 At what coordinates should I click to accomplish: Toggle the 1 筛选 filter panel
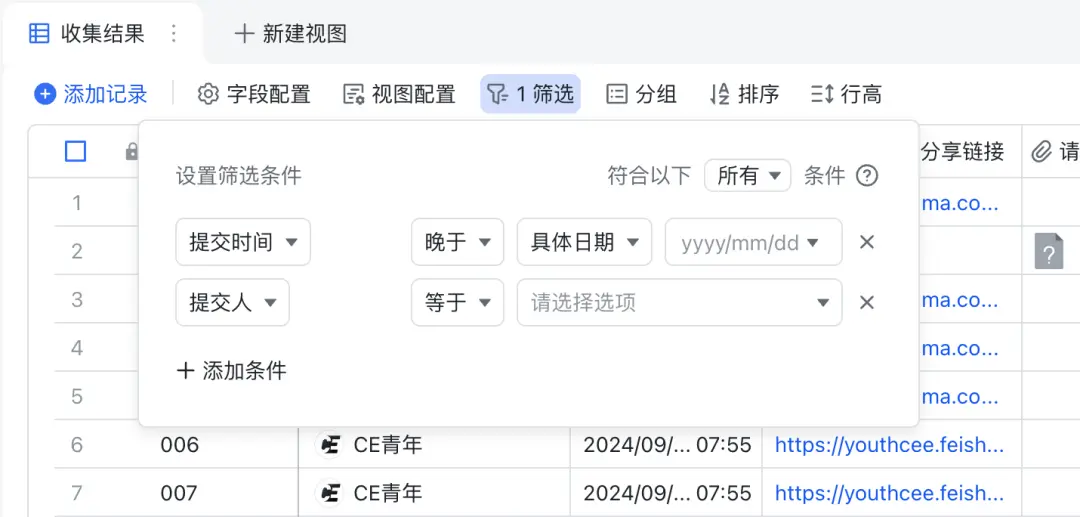[x=530, y=94]
